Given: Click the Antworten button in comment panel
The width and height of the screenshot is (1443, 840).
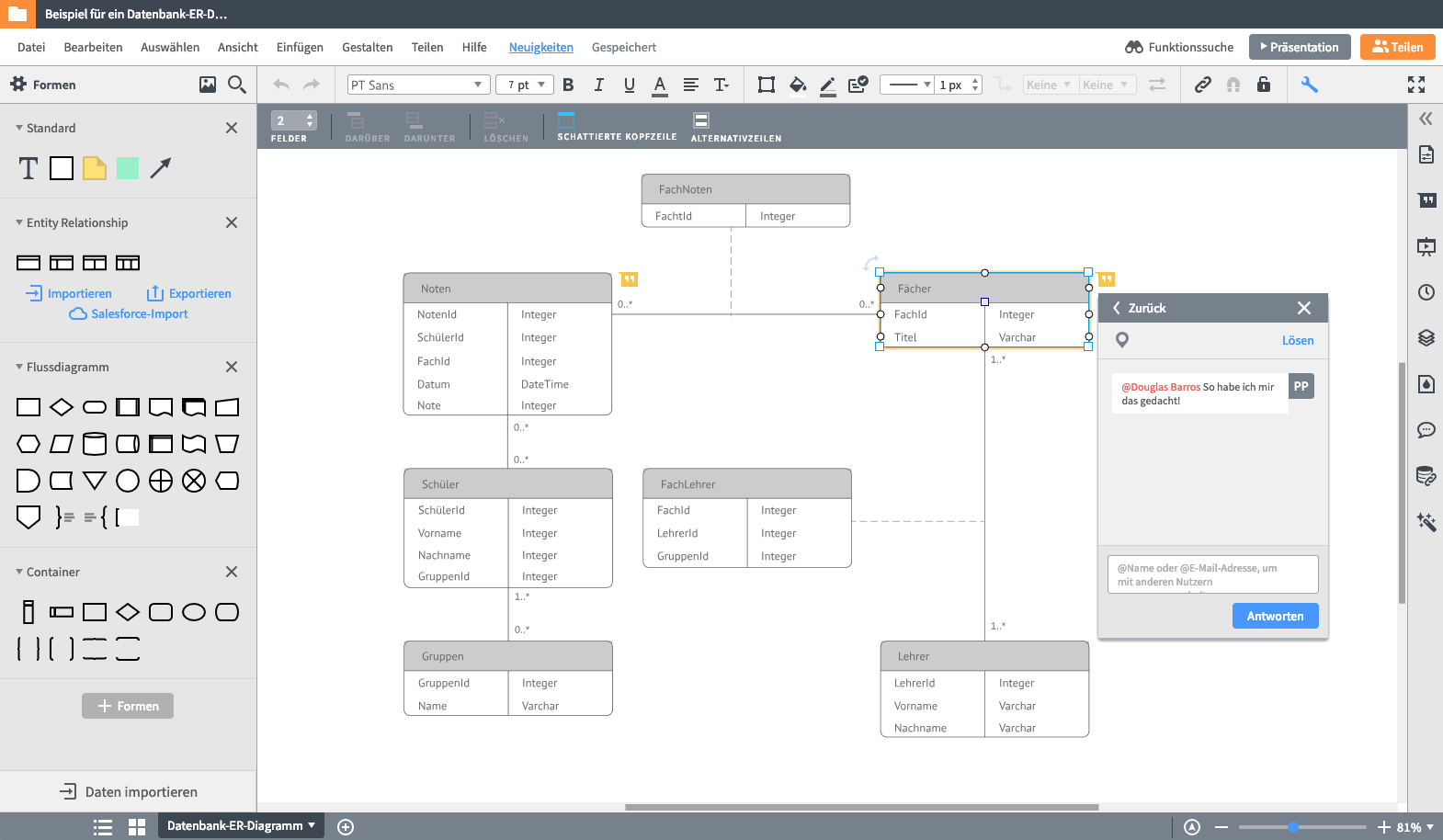Looking at the screenshot, I should pos(1275,616).
